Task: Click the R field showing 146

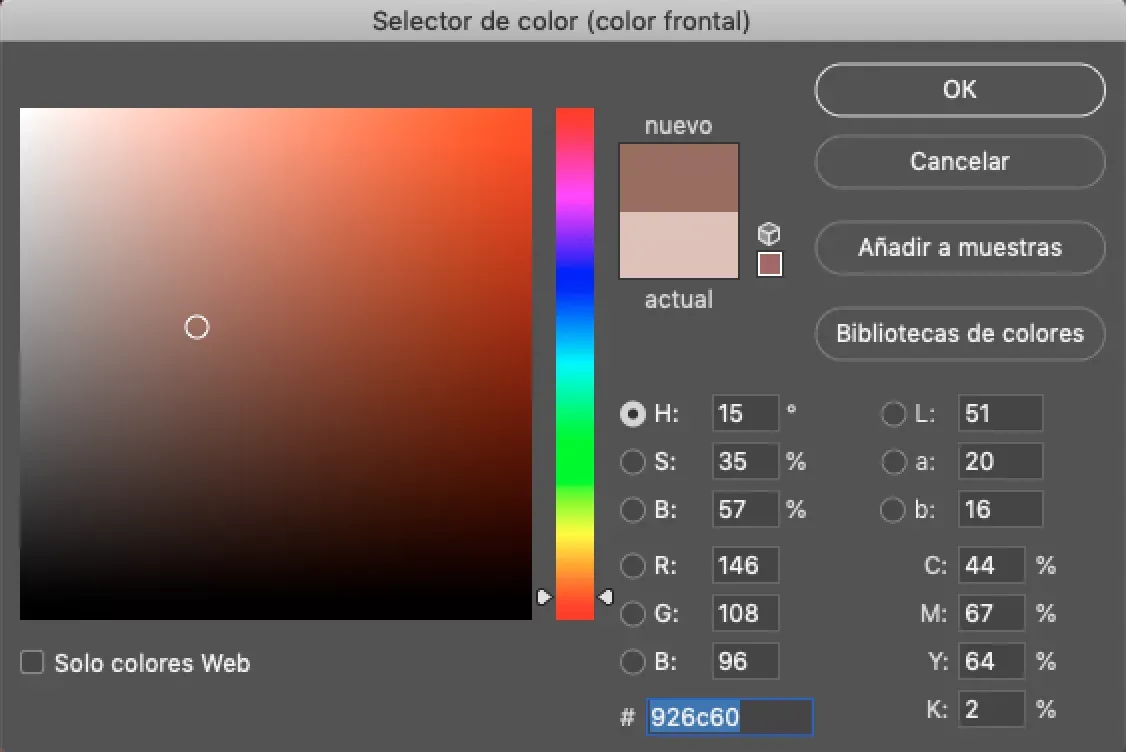Action: point(745,565)
